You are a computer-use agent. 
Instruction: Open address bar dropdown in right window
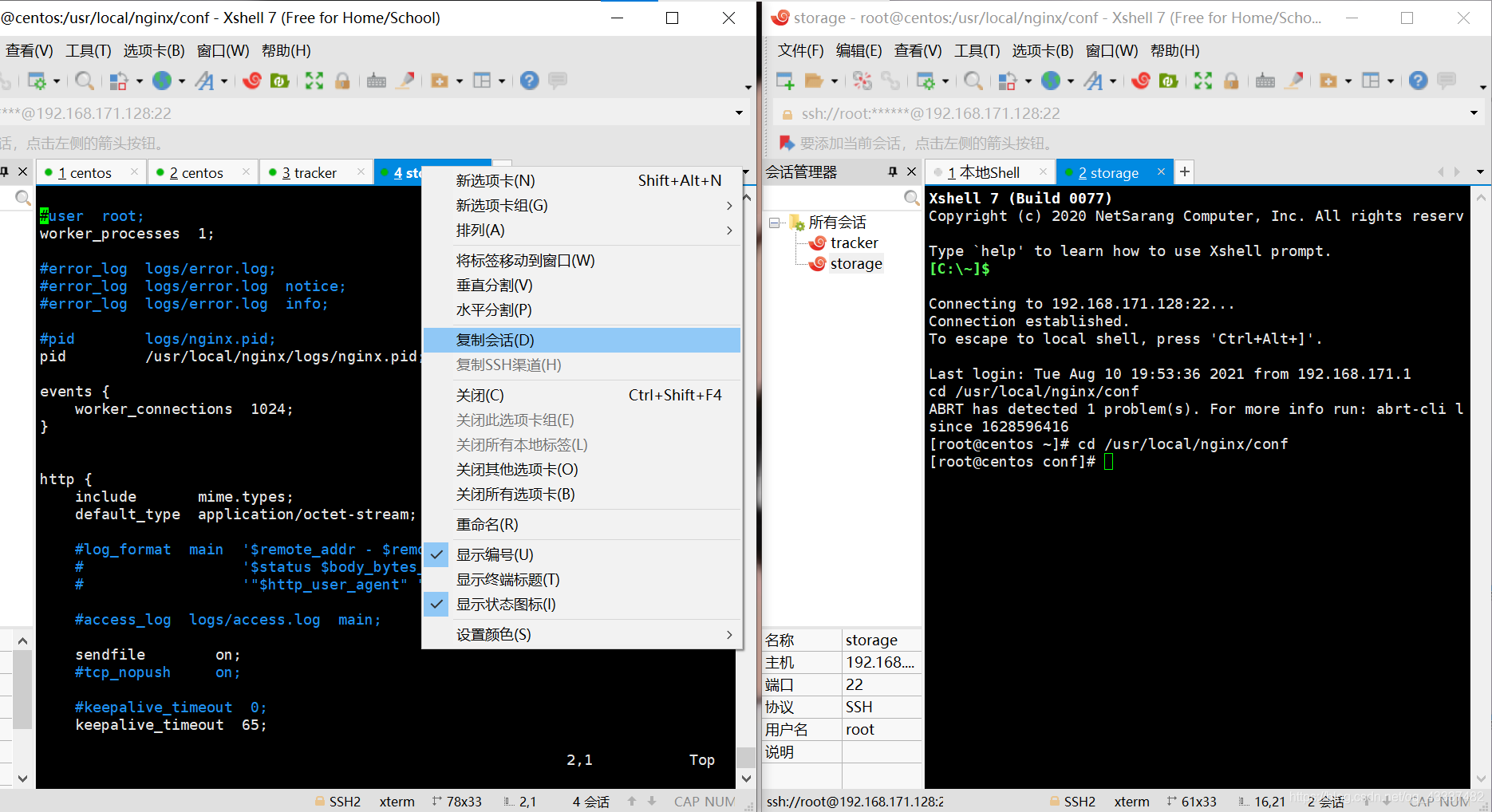pos(1474,113)
